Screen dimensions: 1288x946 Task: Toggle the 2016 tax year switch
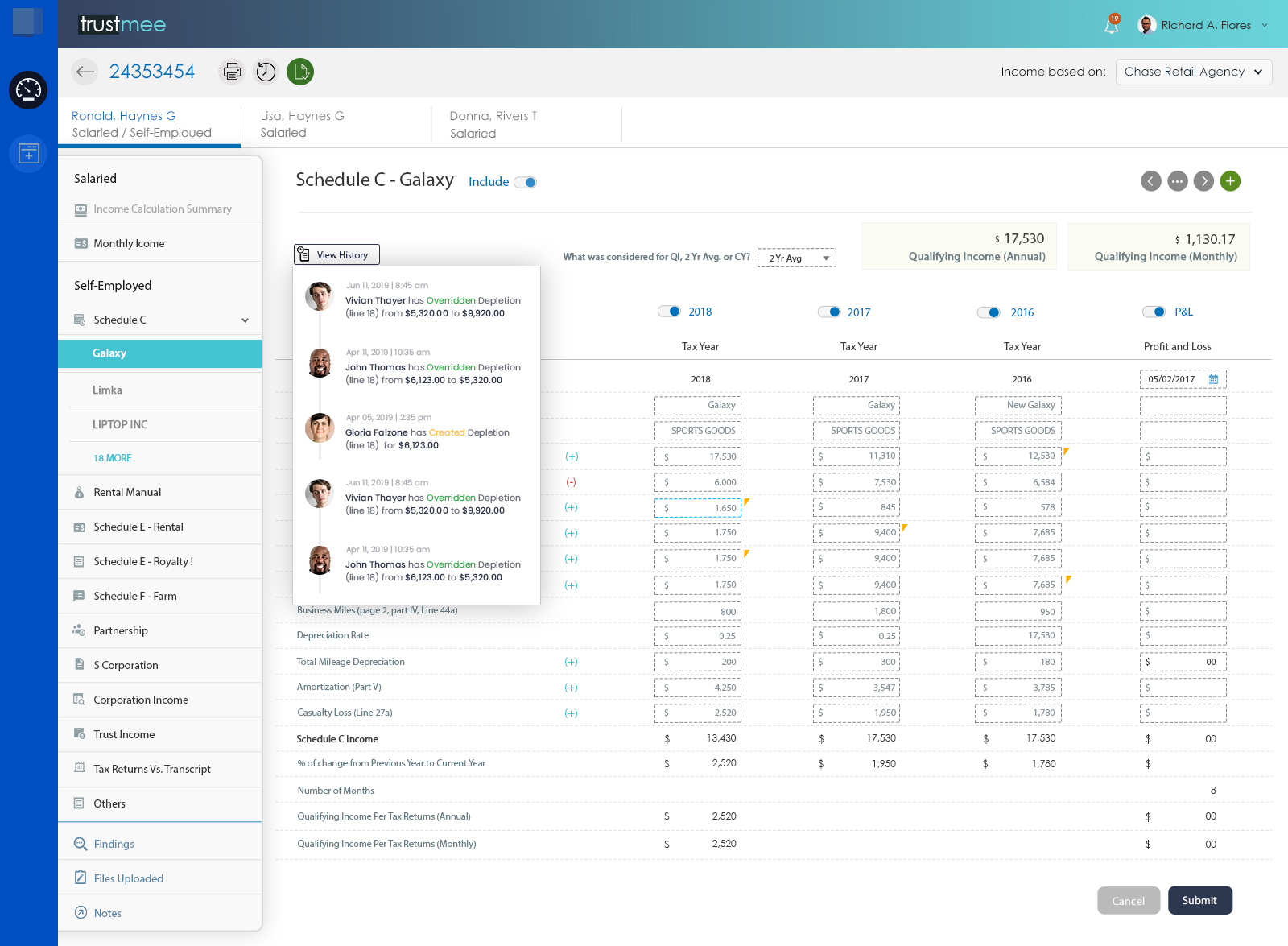tap(989, 312)
